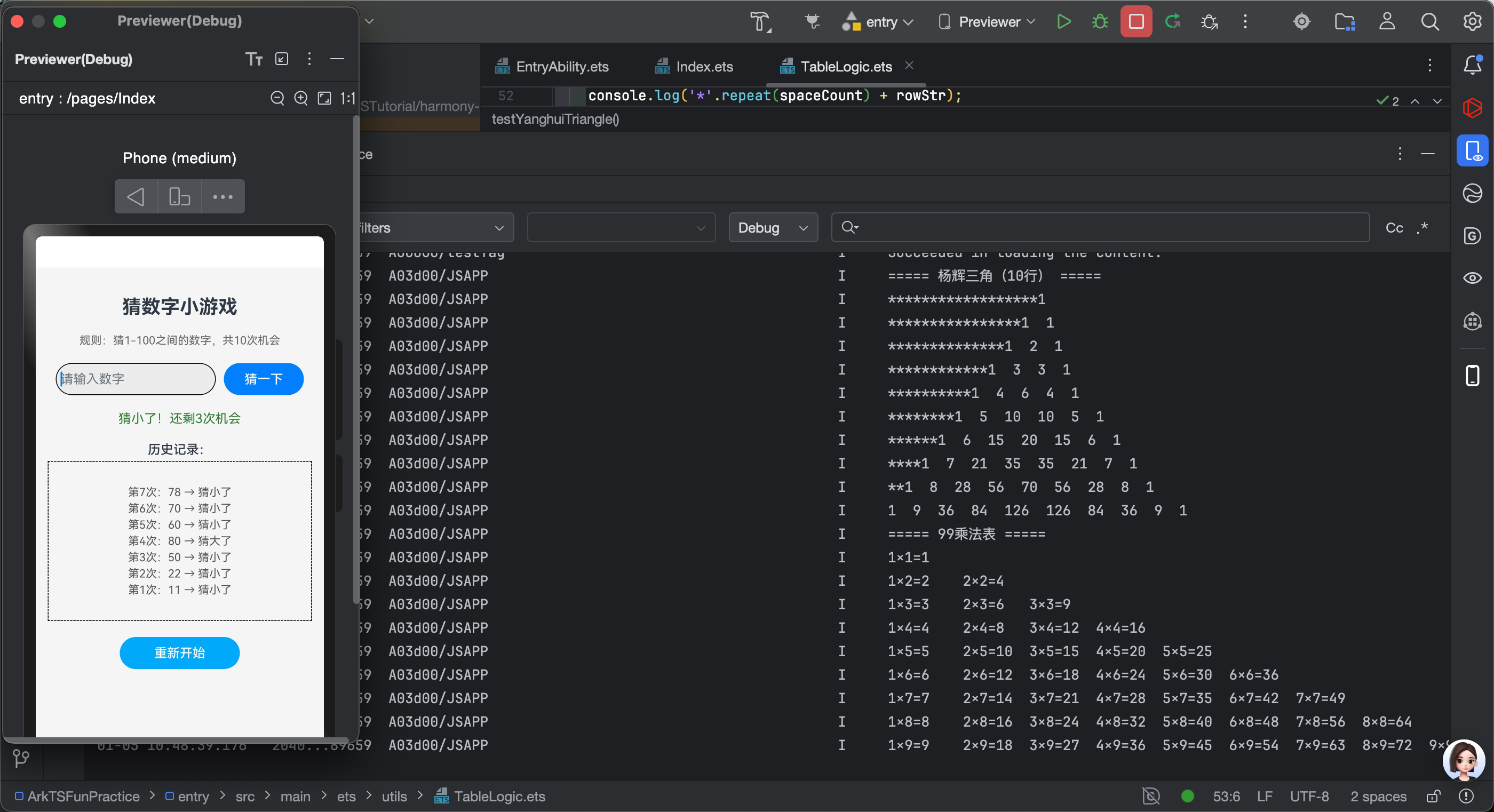The height and width of the screenshot is (812, 1494).
Task: Open the Debug log level dropdown
Action: [x=773, y=228]
